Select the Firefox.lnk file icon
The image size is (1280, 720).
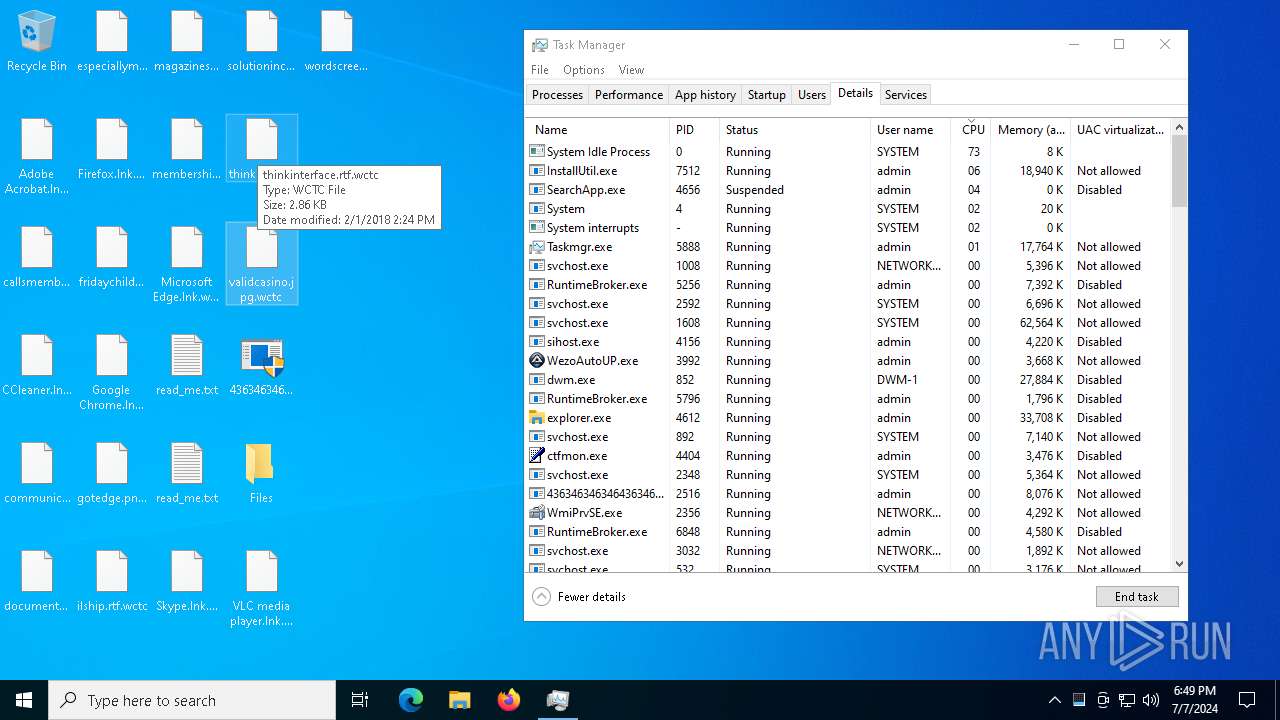pyautogui.click(x=112, y=150)
